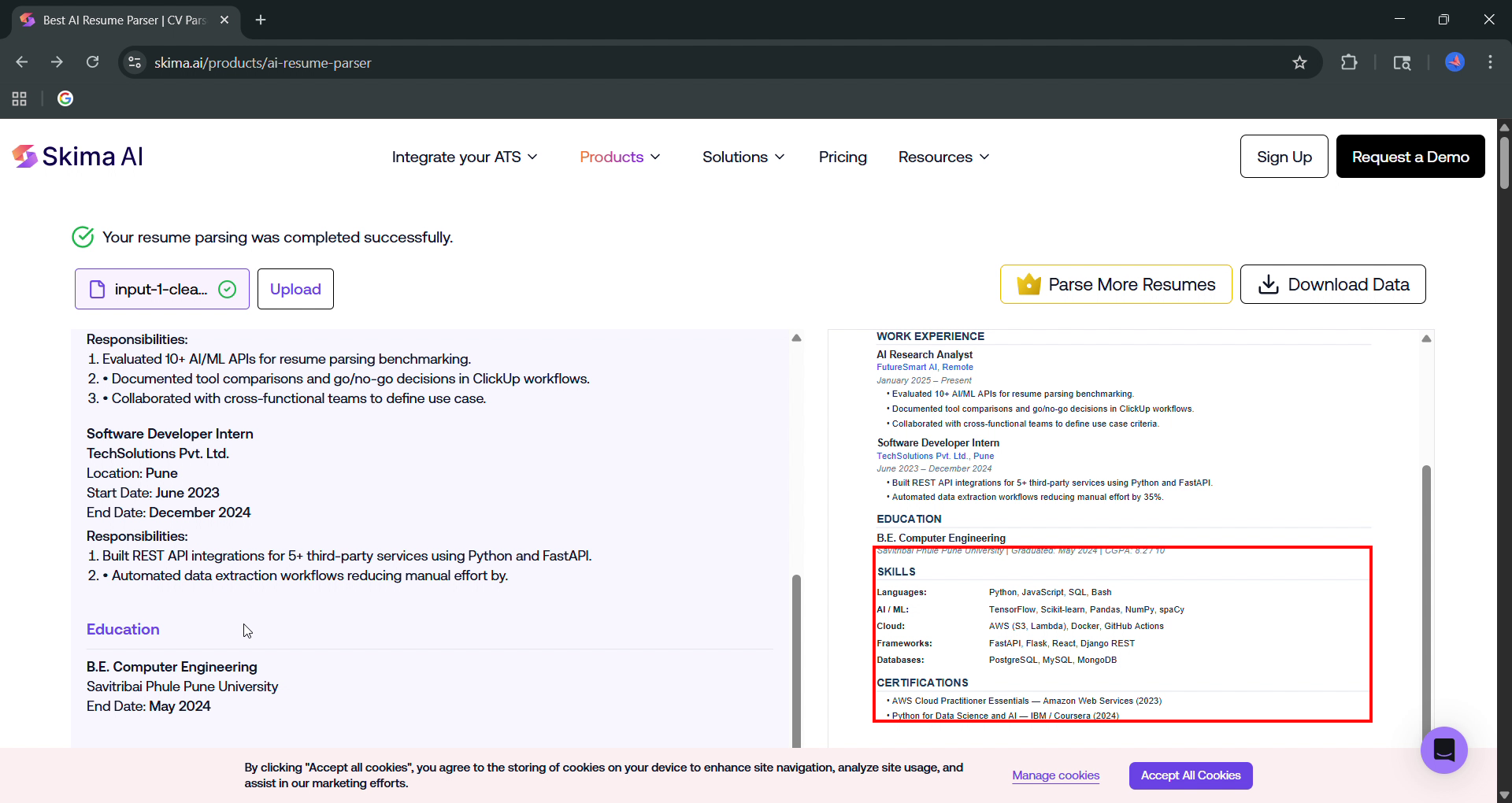The image size is (1512, 803).
Task: Click scroll-up arrow of resume preview panel
Action: pyautogui.click(x=1426, y=339)
